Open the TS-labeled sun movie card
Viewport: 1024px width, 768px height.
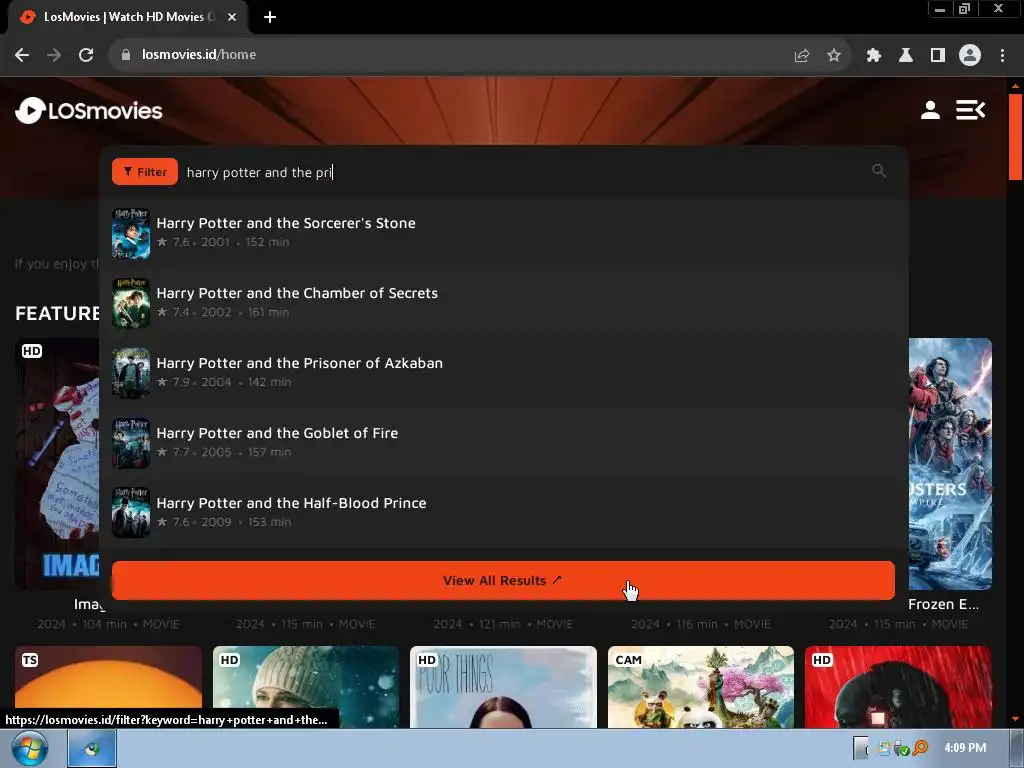(x=108, y=687)
